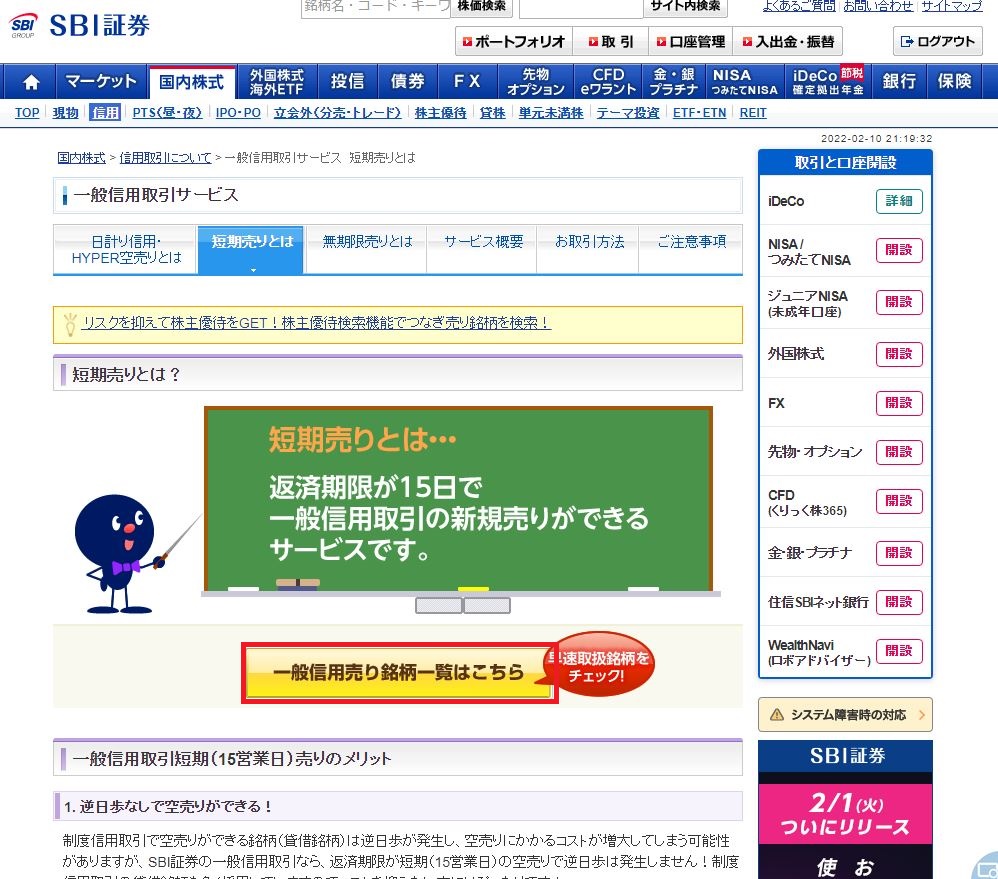Open the 現物 submenu link

(66, 113)
